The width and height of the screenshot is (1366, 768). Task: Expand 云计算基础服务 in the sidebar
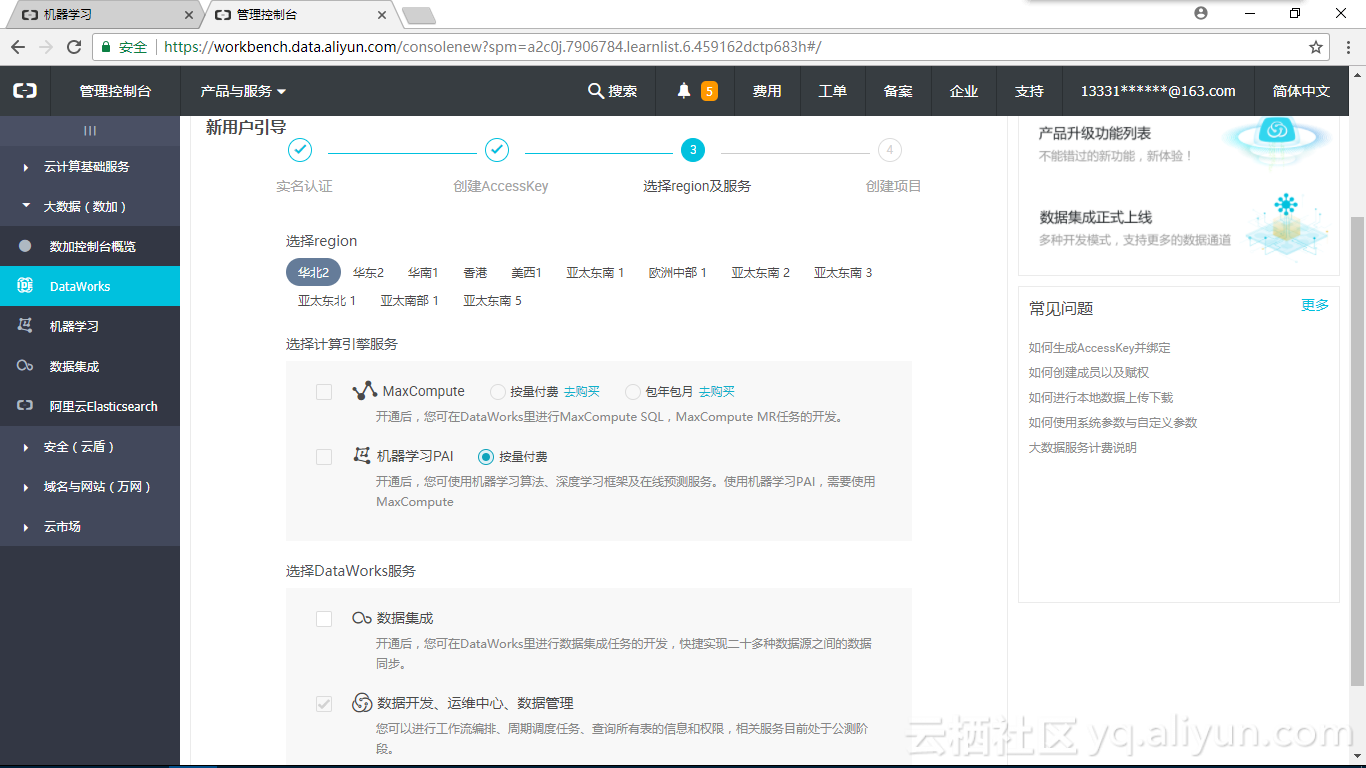(x=90, y=167)
